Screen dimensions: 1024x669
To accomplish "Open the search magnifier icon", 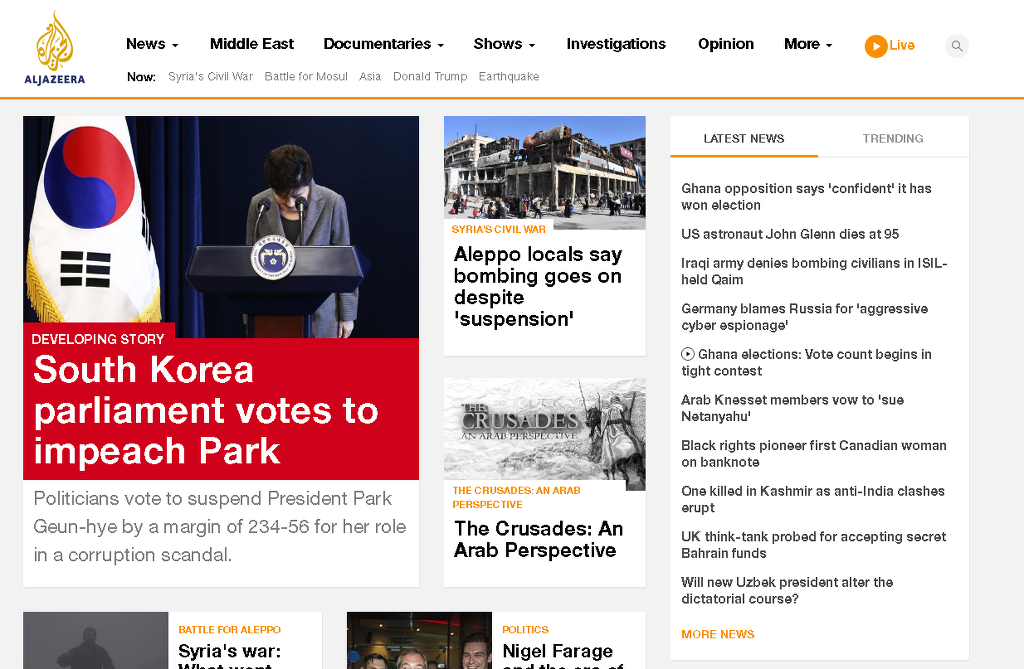I will [957, 46].
